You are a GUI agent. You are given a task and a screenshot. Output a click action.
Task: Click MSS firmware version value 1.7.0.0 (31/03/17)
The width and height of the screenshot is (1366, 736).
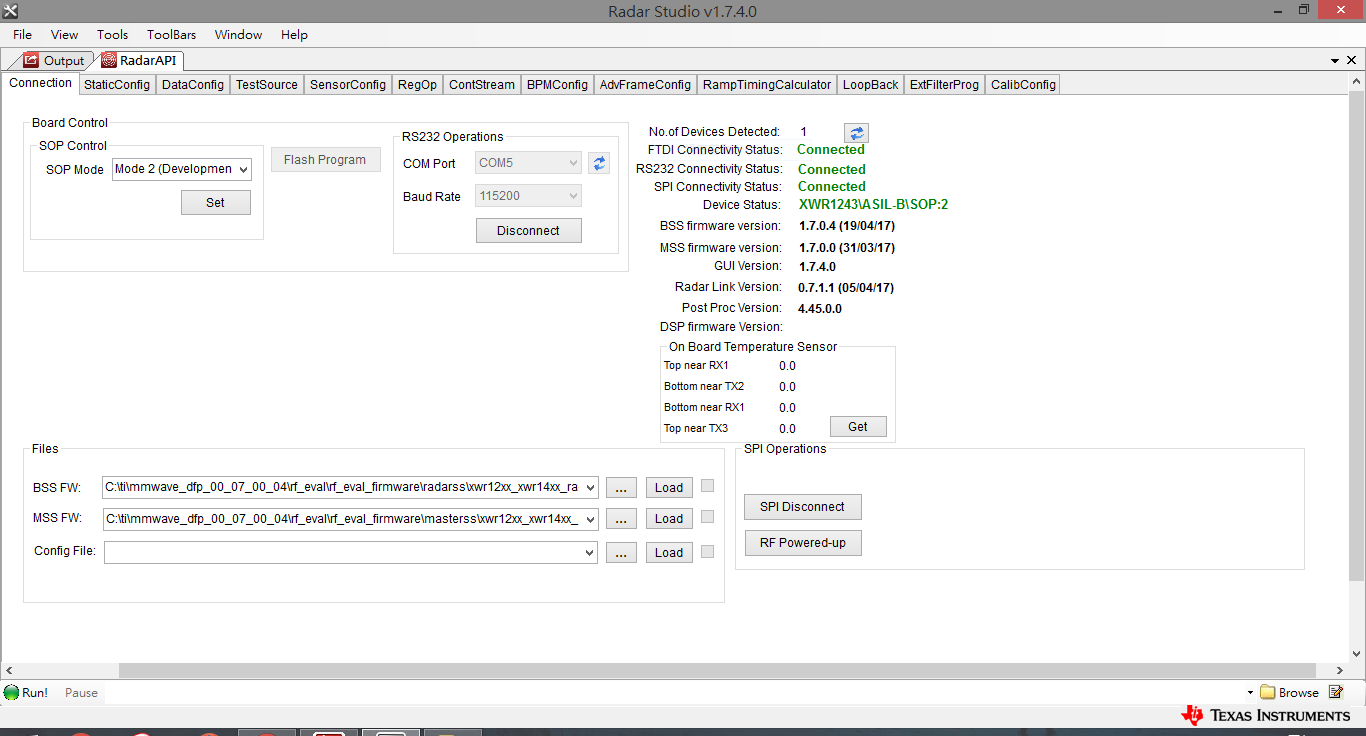pyautogui.click(x=847, y=248)
